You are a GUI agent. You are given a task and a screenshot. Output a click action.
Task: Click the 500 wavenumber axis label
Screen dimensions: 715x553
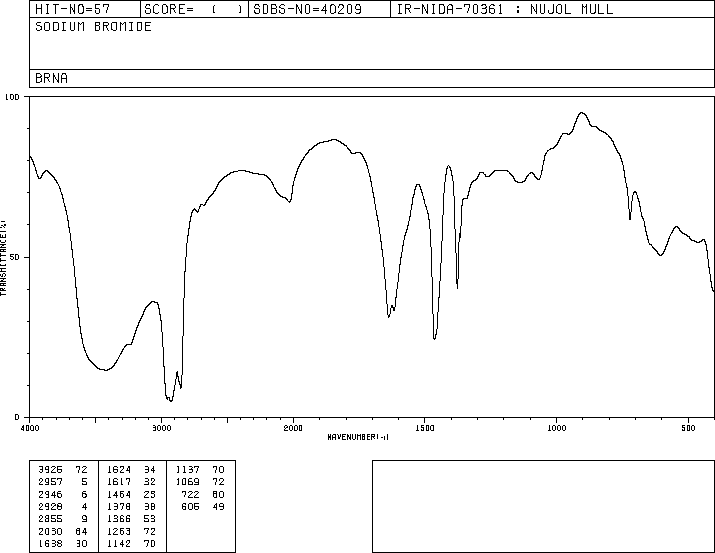pos(688,428)
